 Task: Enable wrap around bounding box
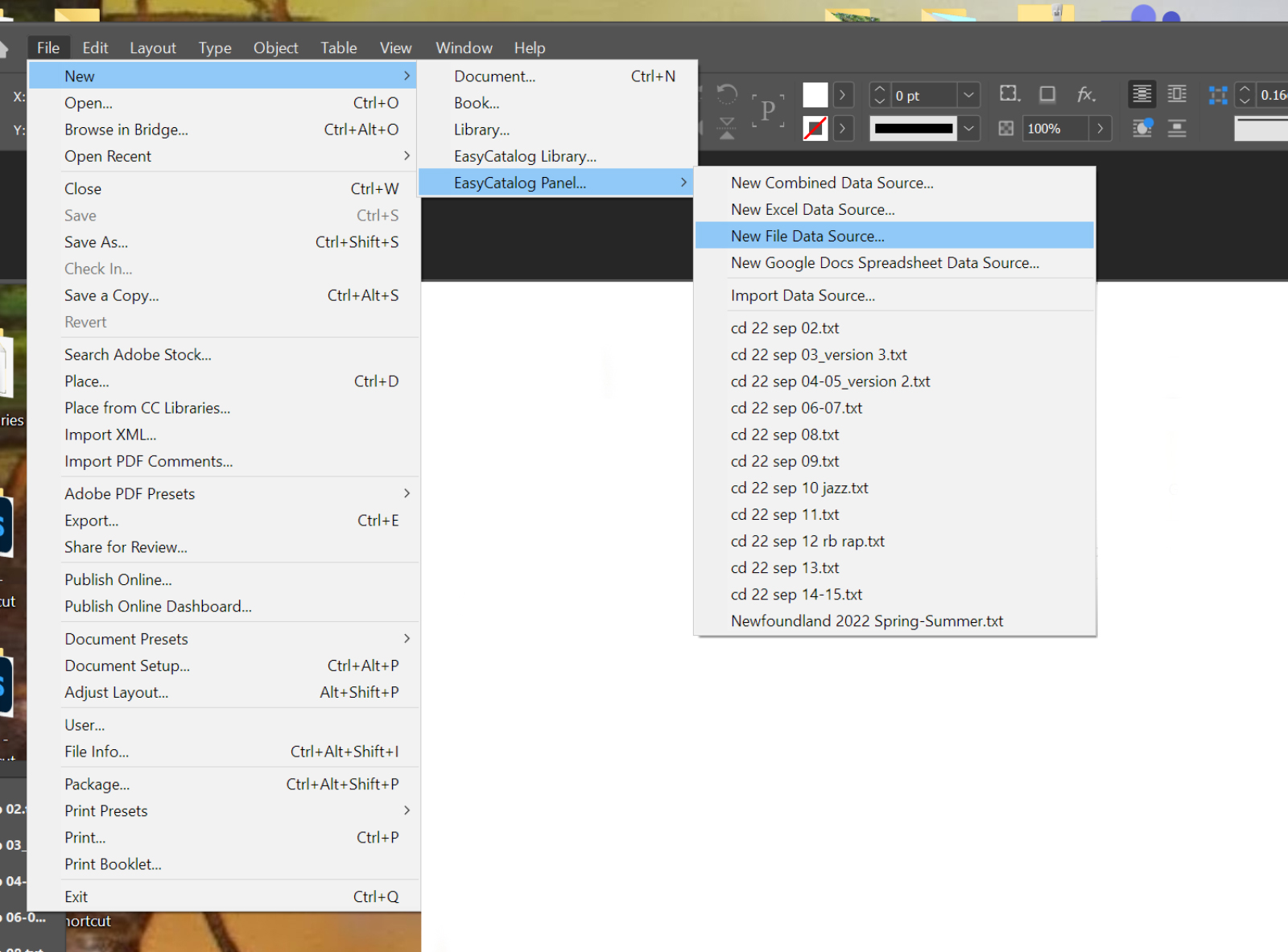(1177, 94)
